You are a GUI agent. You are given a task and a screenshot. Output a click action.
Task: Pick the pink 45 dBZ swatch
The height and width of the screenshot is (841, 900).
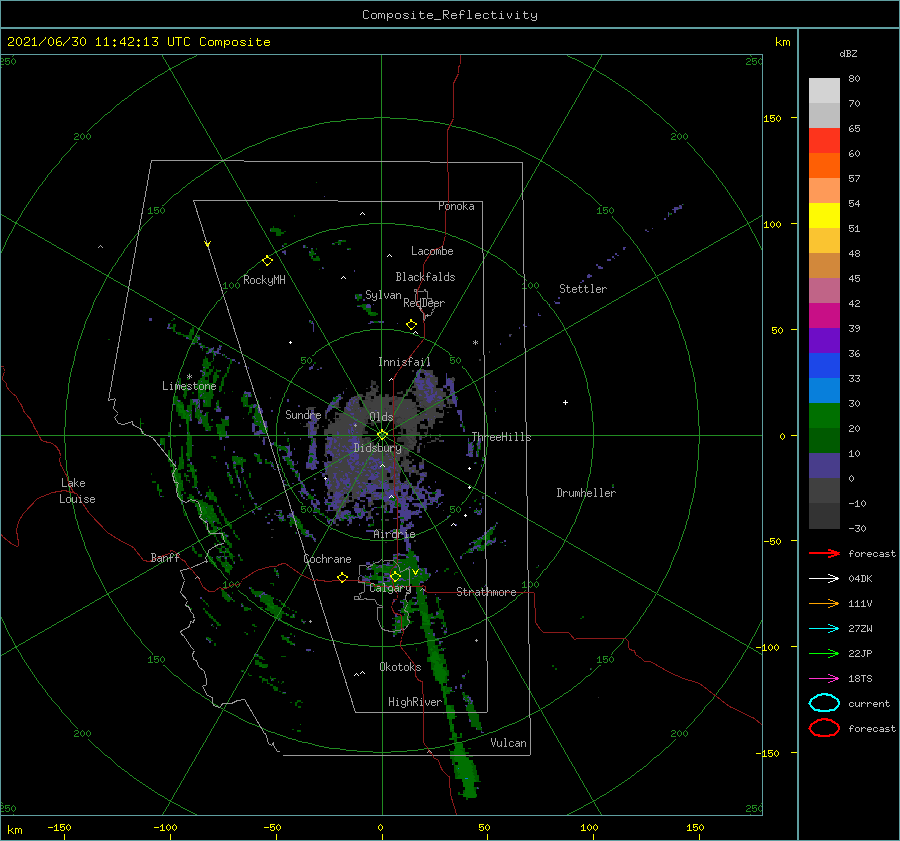(x=824, y=290)
